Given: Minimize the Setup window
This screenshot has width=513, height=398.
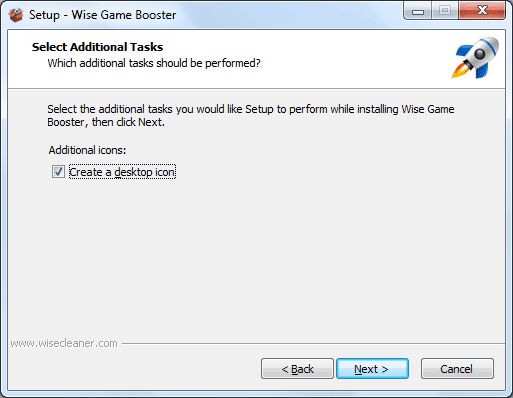Looking at the screenshot, I should click(x=418, y=11).
